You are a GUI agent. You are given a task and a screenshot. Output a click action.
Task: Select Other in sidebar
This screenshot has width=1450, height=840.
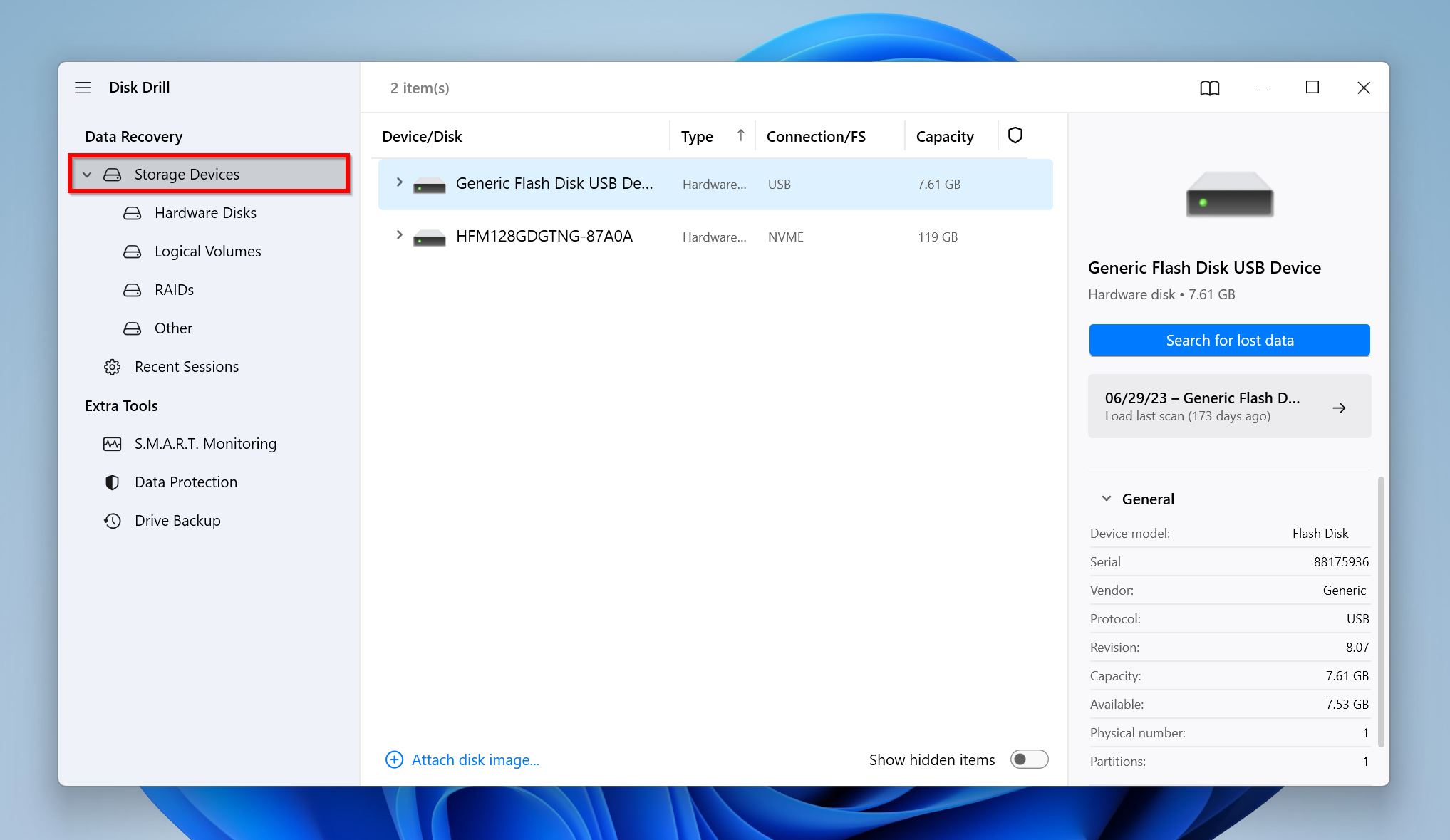tap(173, 328)
